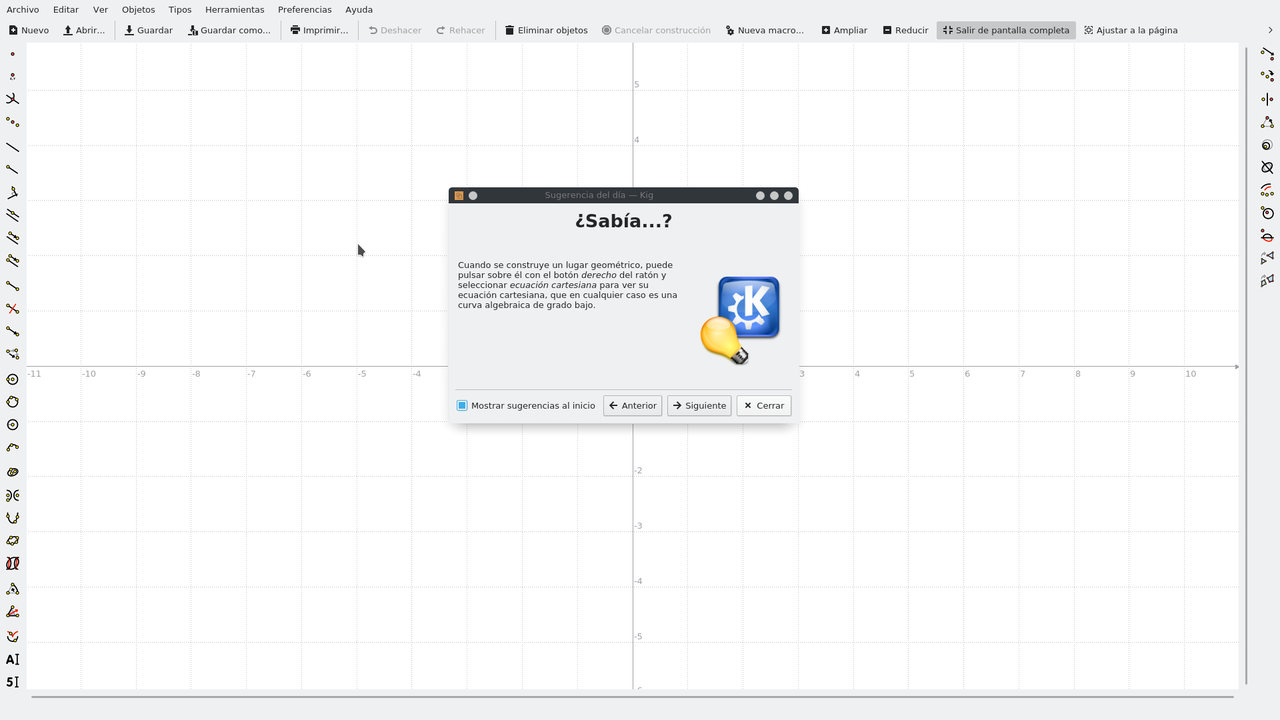Click the Siguiente button in the tip dialog
Image resolution: width=1280 pixels, height=720 pixels.
pos(699,405)
